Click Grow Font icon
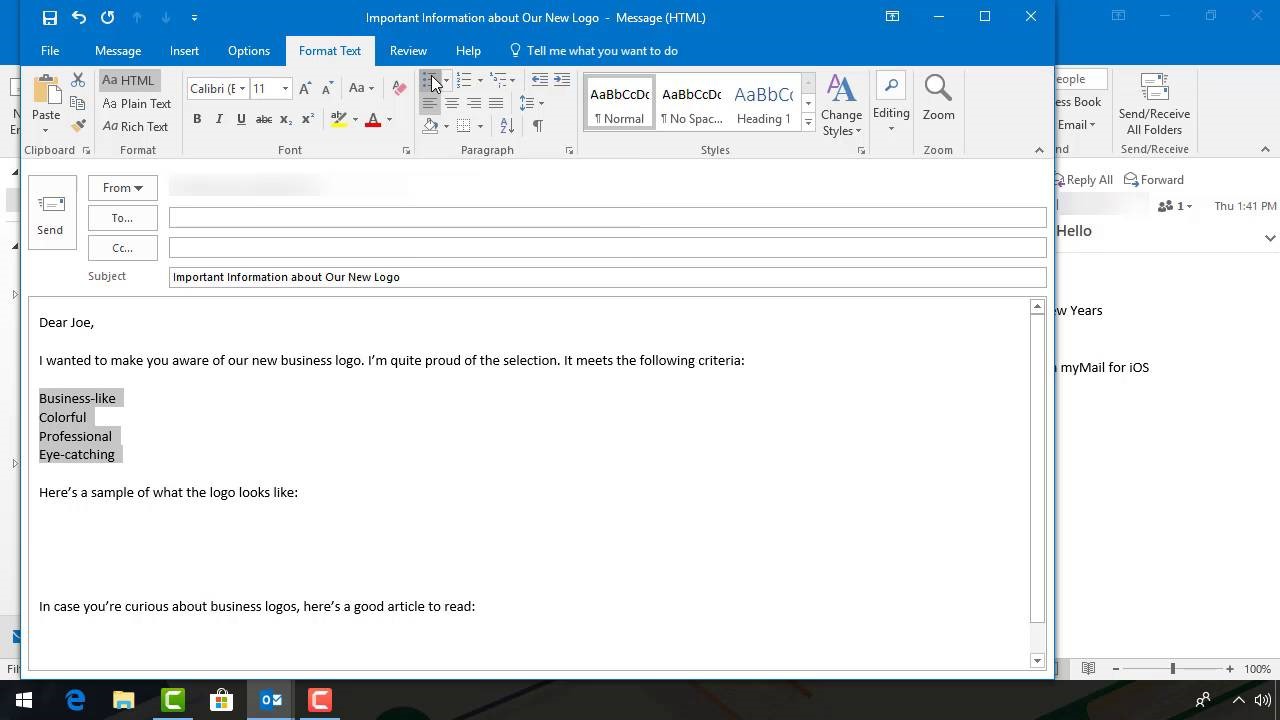1280x720 pixels. click(x=305, y=88)
